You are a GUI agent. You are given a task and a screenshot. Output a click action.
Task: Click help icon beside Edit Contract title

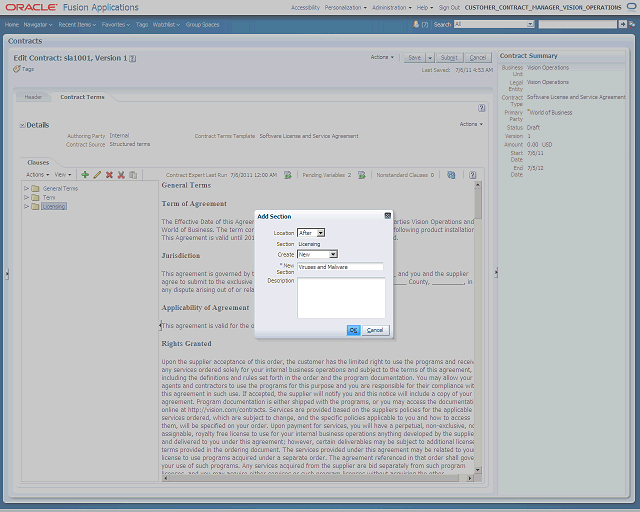(x=133, y=58)
